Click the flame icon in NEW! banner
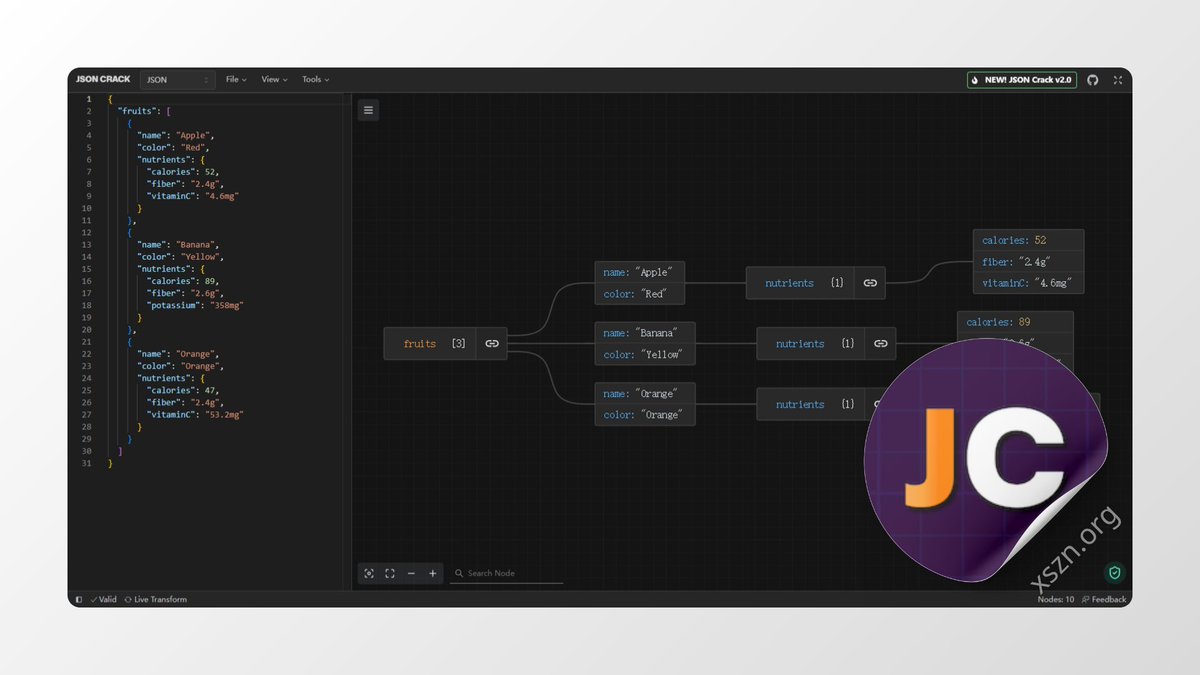The width and height of the screenshot is (1200, 675). (977, 80)
